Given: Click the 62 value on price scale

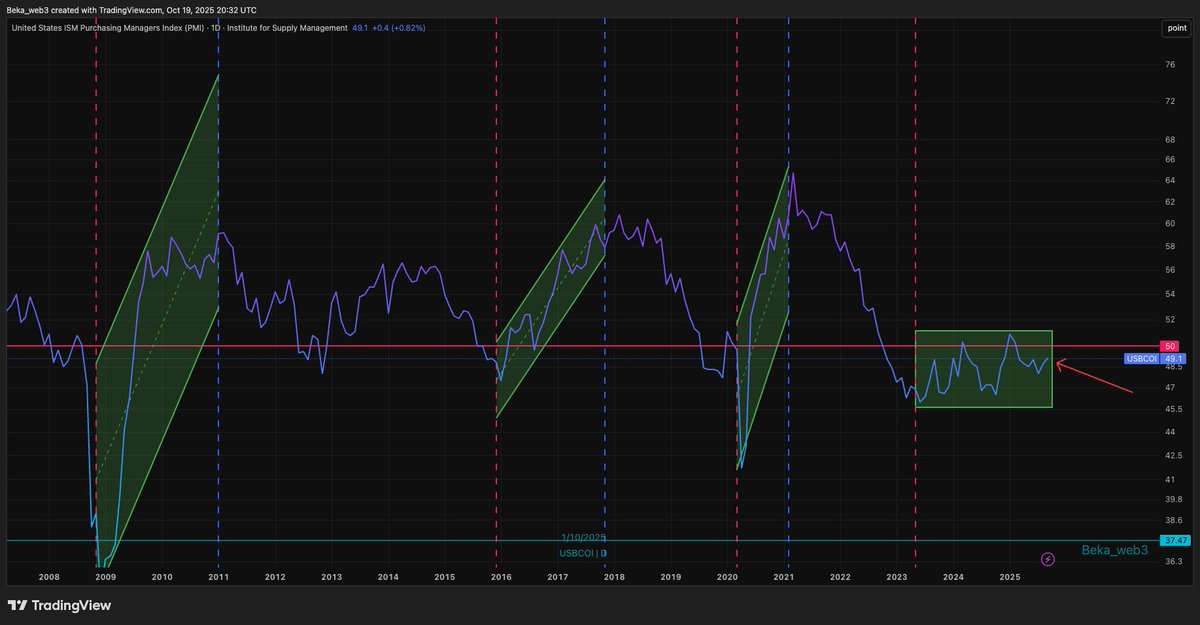Looking at the screenshot, I should point(1170,202).
